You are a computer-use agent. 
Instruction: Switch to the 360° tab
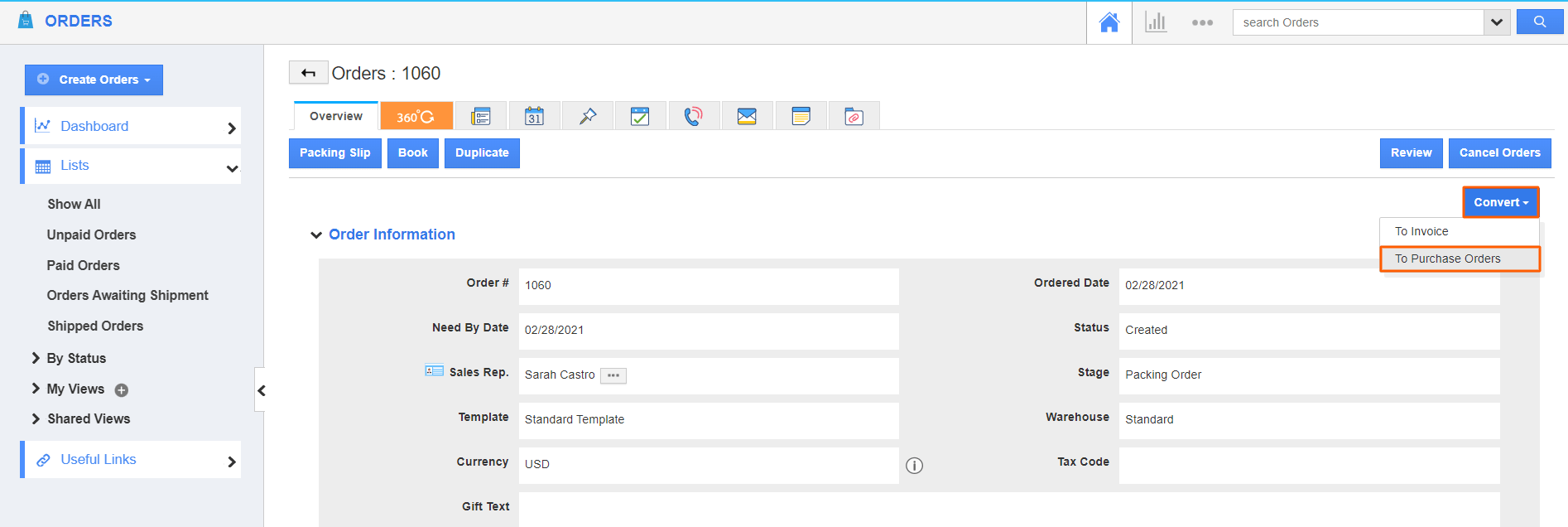pyautogui.click(x=416, y=117)
